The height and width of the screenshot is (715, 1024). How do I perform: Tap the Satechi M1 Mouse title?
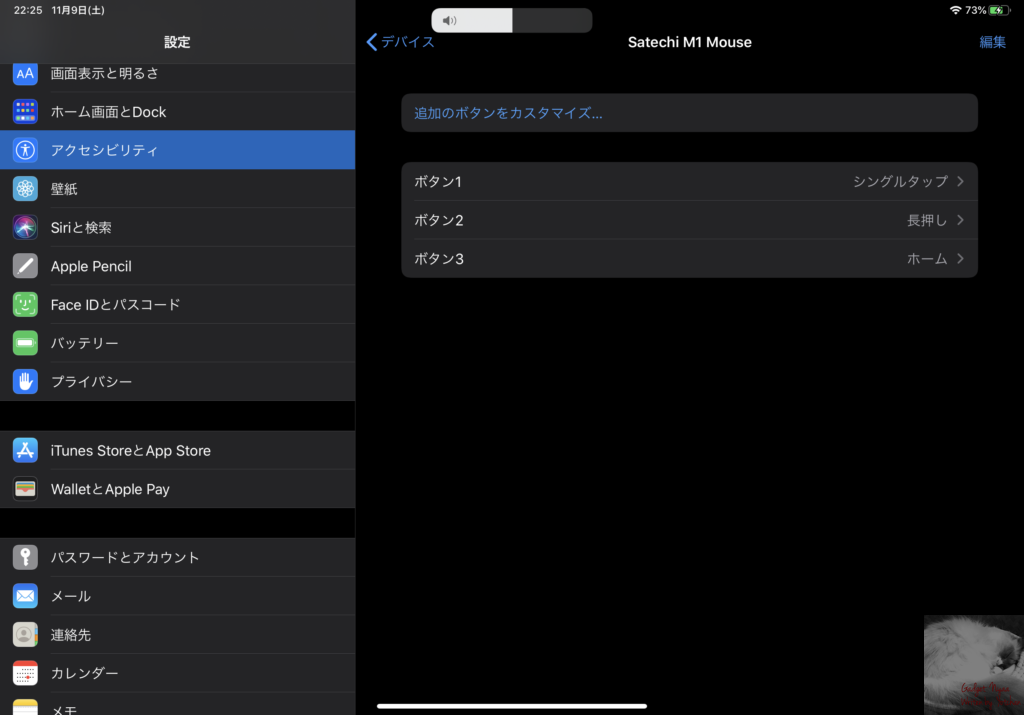point(690,42)
